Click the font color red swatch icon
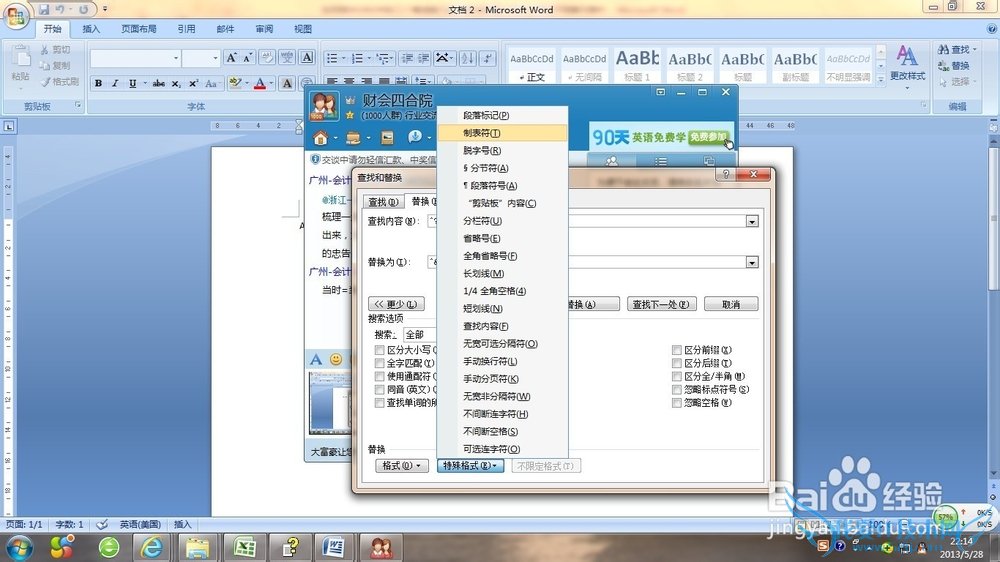1000x562 pixels. (259, 83)
